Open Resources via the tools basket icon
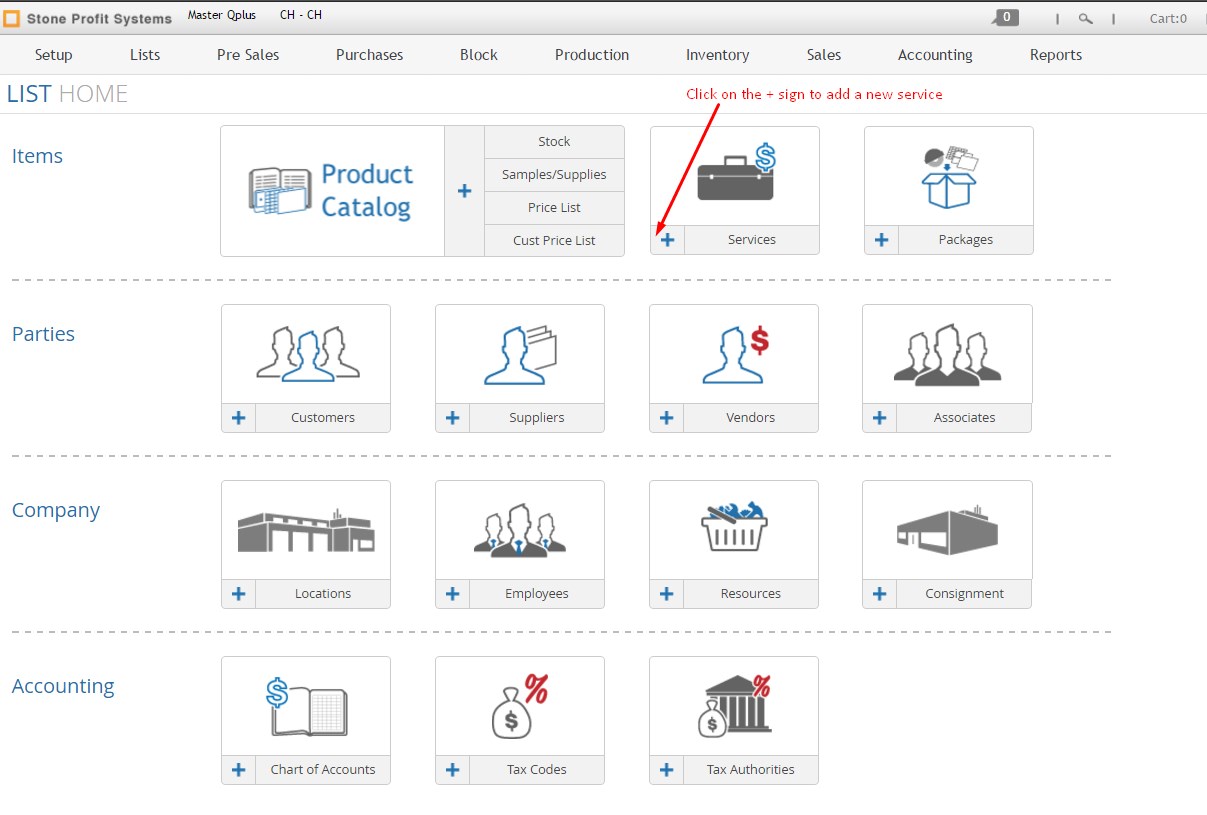 (x=733, y=529)
